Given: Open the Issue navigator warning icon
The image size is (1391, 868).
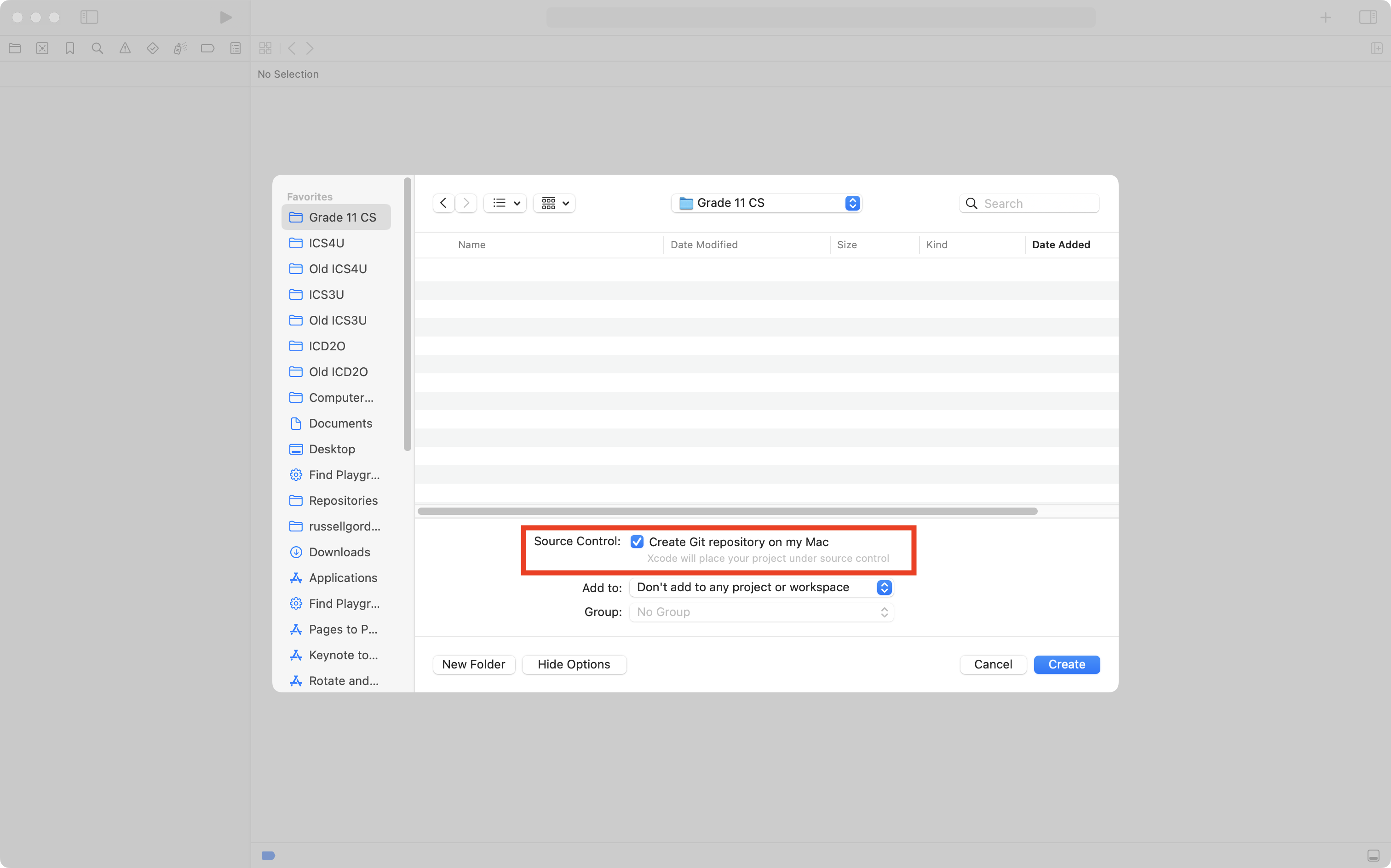Looking at the screenshot, I should 125,49.
